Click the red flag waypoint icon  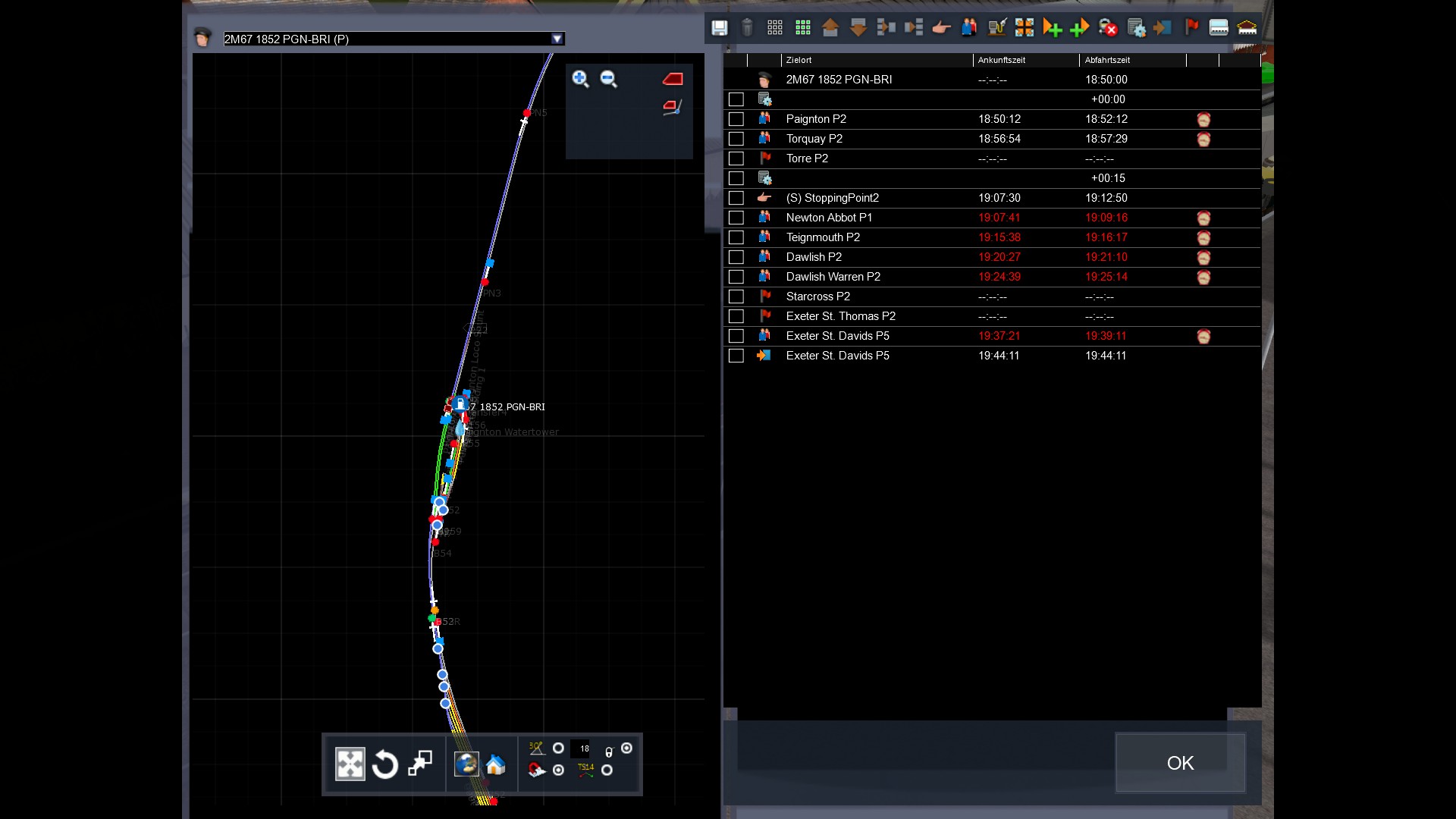(x=1191, y=28)
